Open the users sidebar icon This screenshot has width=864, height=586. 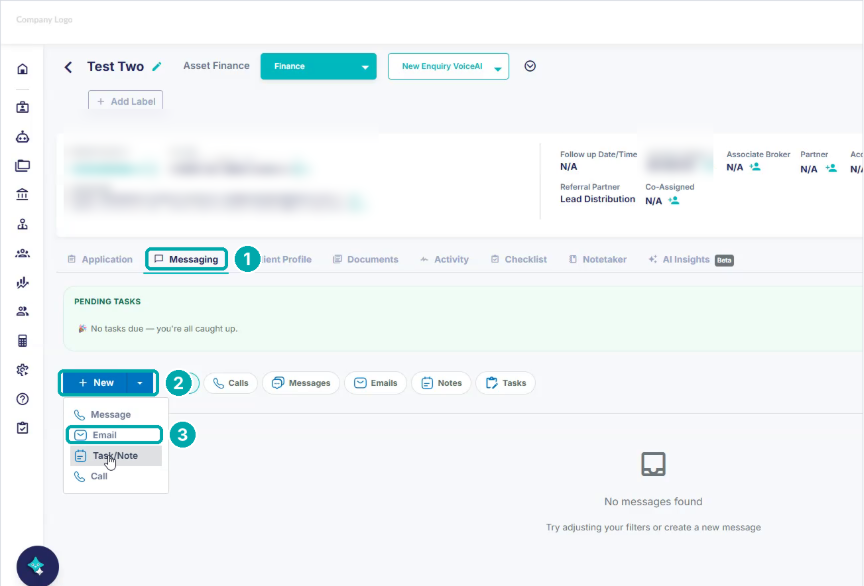coord(23,311)
